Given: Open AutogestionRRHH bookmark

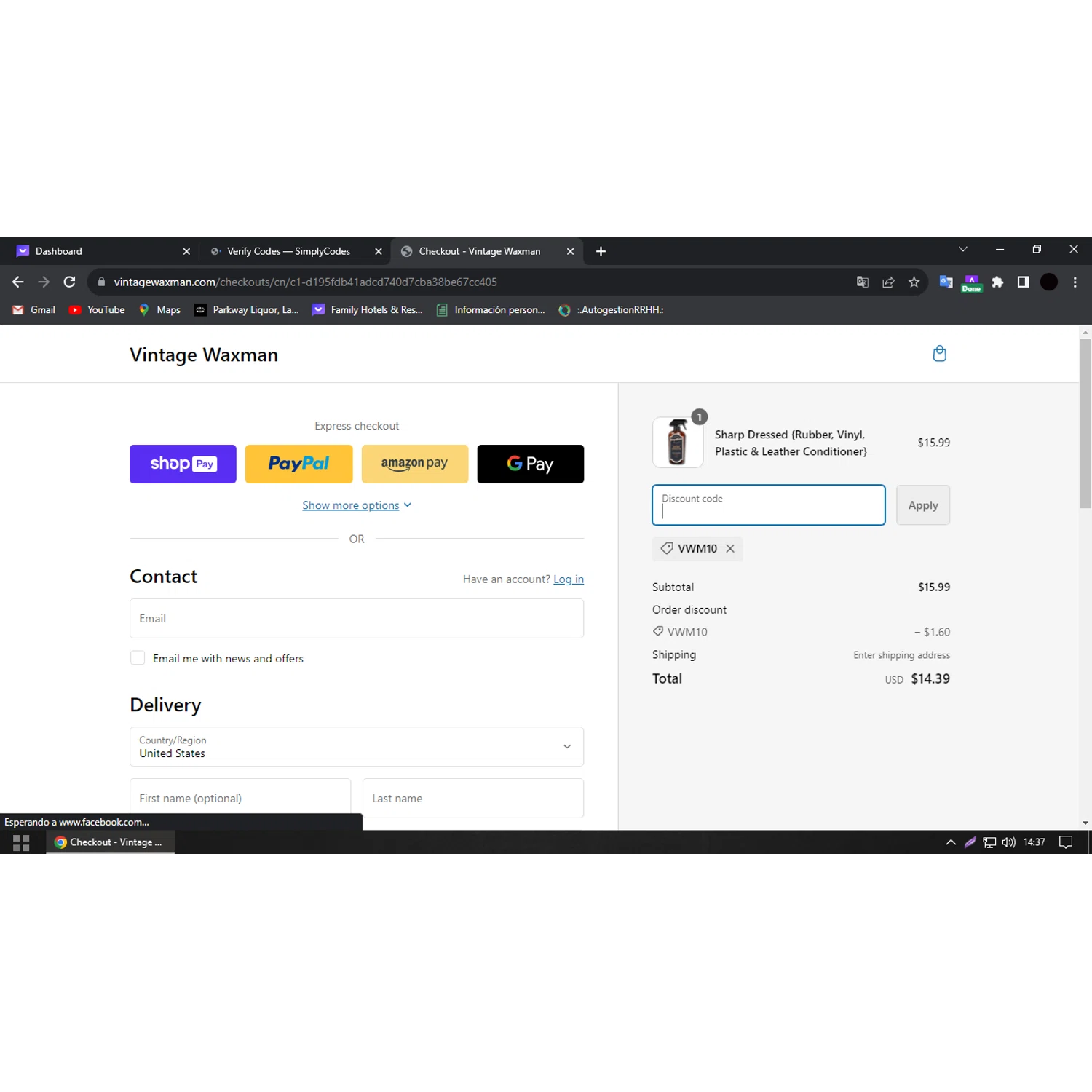Looking at the screenshot, I should pos(611,309).
